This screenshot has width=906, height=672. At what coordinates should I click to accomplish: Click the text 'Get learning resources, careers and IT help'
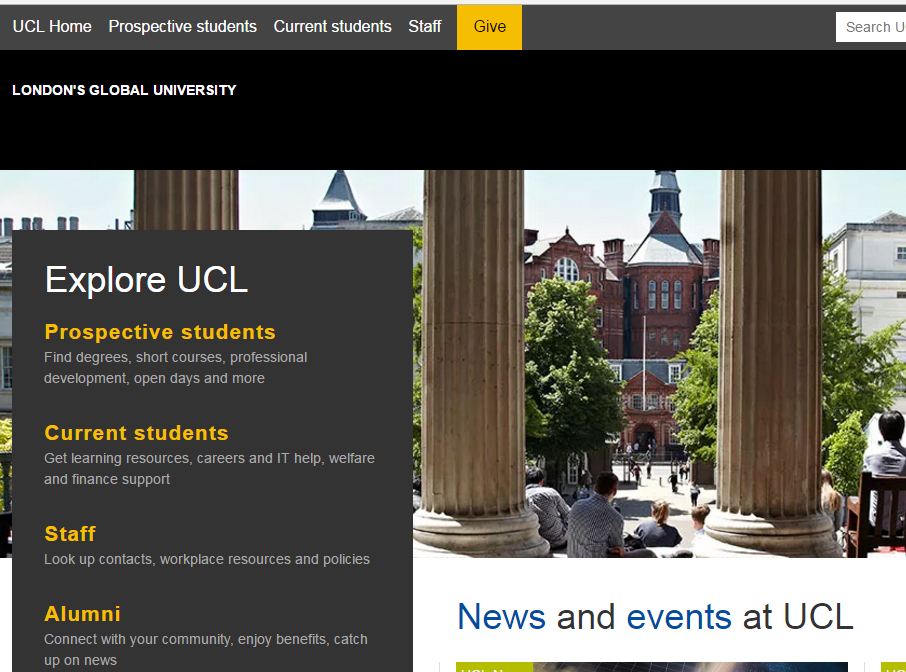(184, 458)
